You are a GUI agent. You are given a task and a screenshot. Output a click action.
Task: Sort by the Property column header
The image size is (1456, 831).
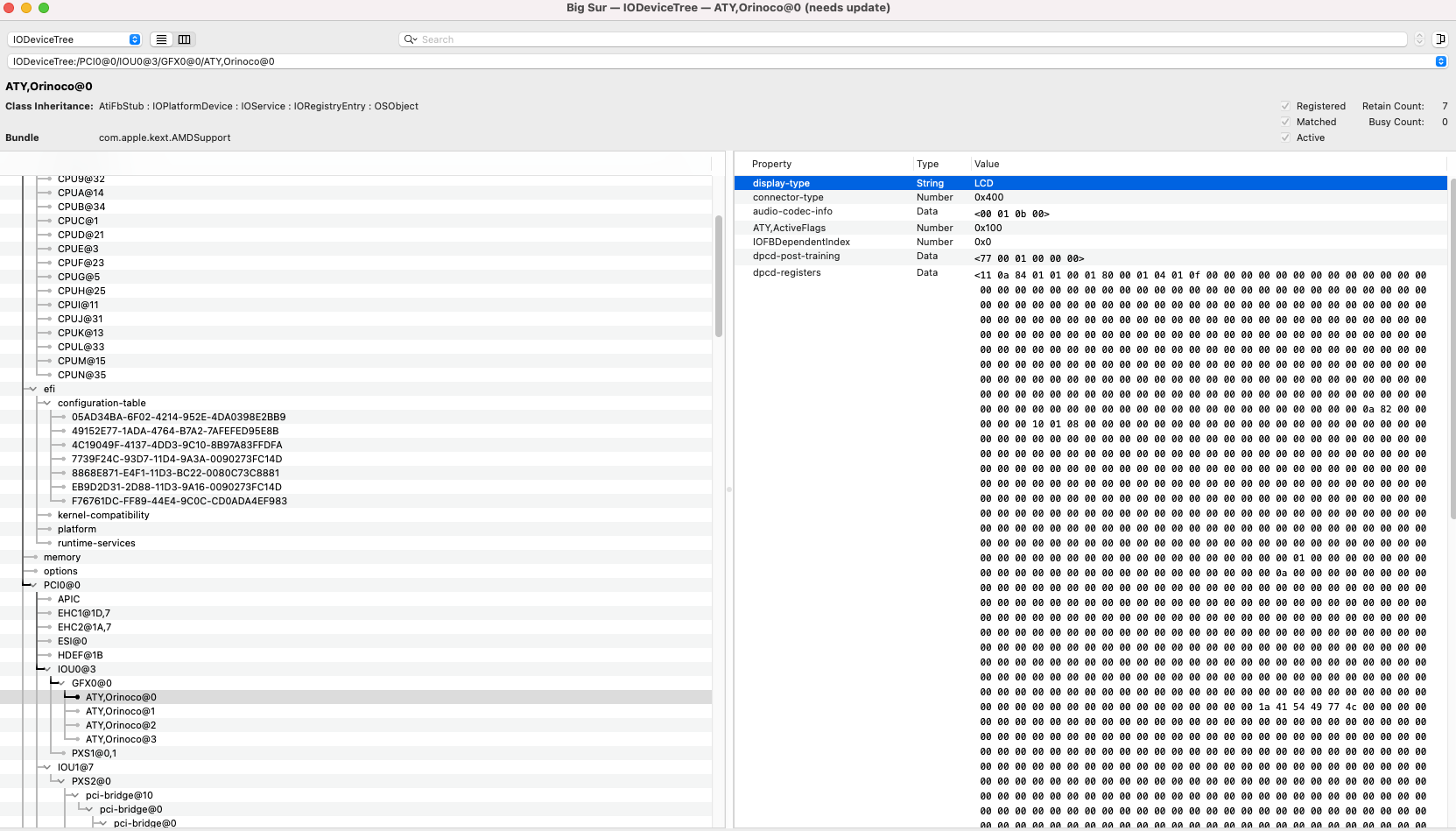(771, 164)
